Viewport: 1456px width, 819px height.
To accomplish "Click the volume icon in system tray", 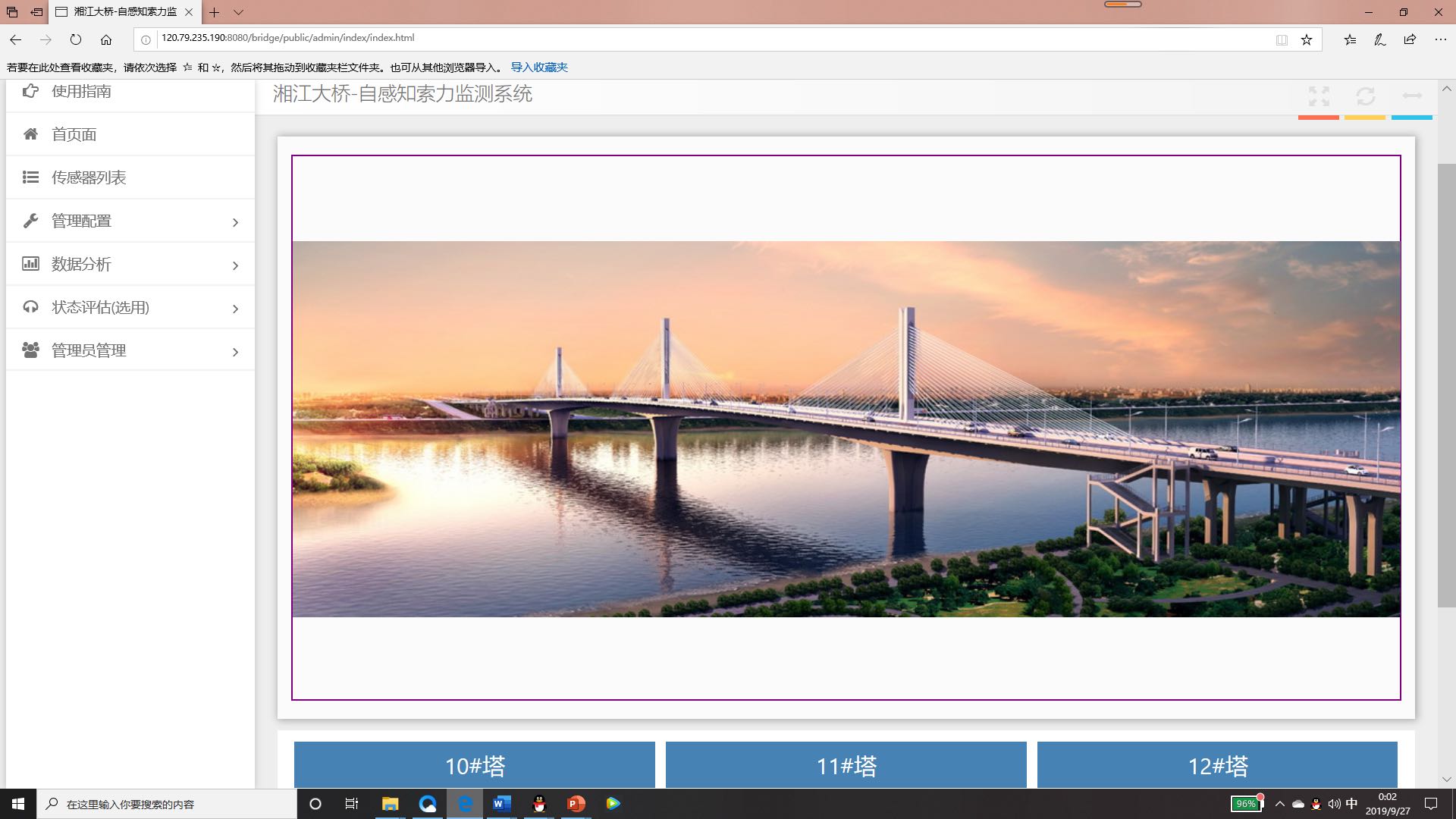I will coord(1334,804).
